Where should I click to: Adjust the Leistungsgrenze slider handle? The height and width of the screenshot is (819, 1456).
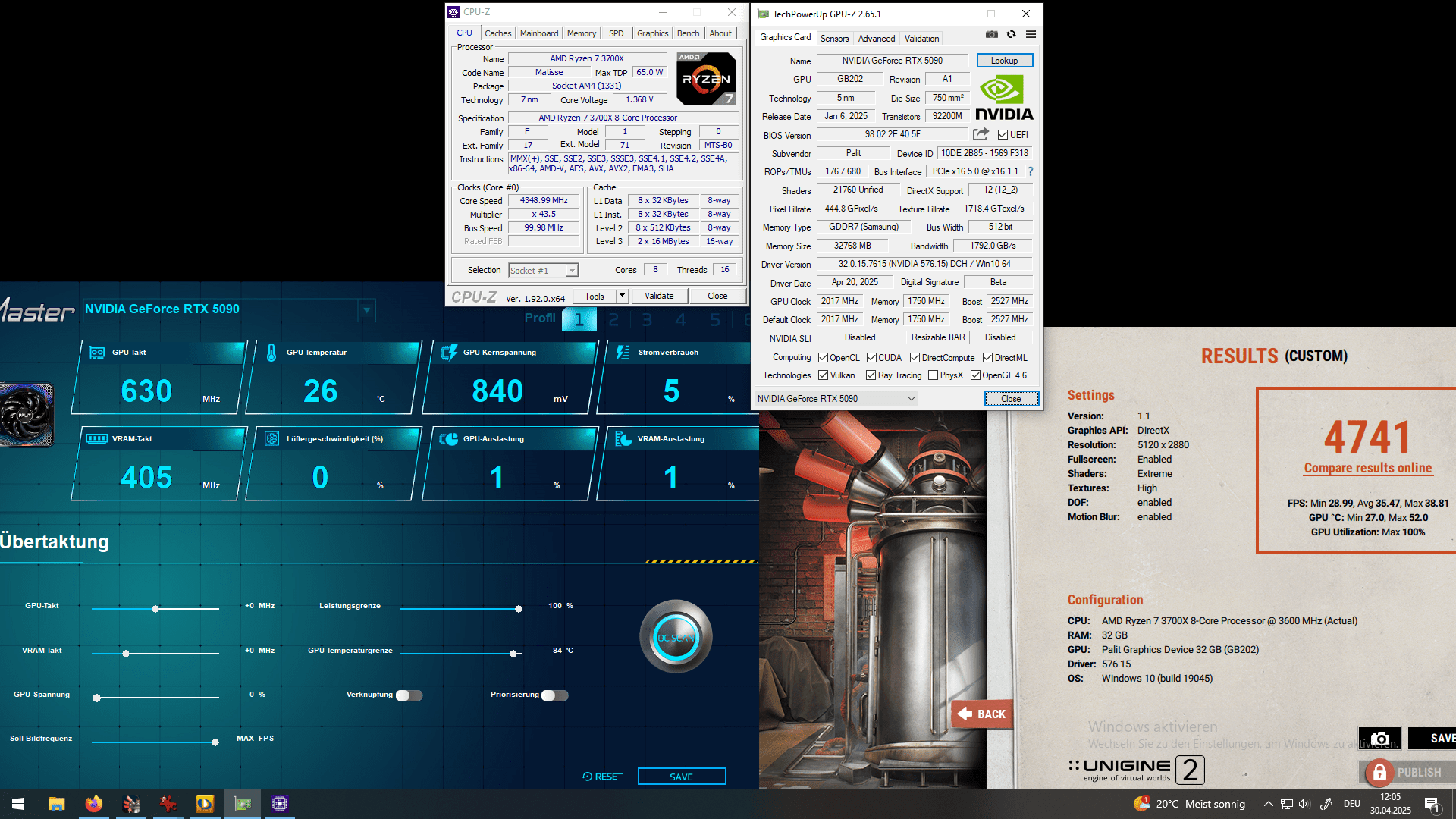pyautogui.click(x=519, y=609)
